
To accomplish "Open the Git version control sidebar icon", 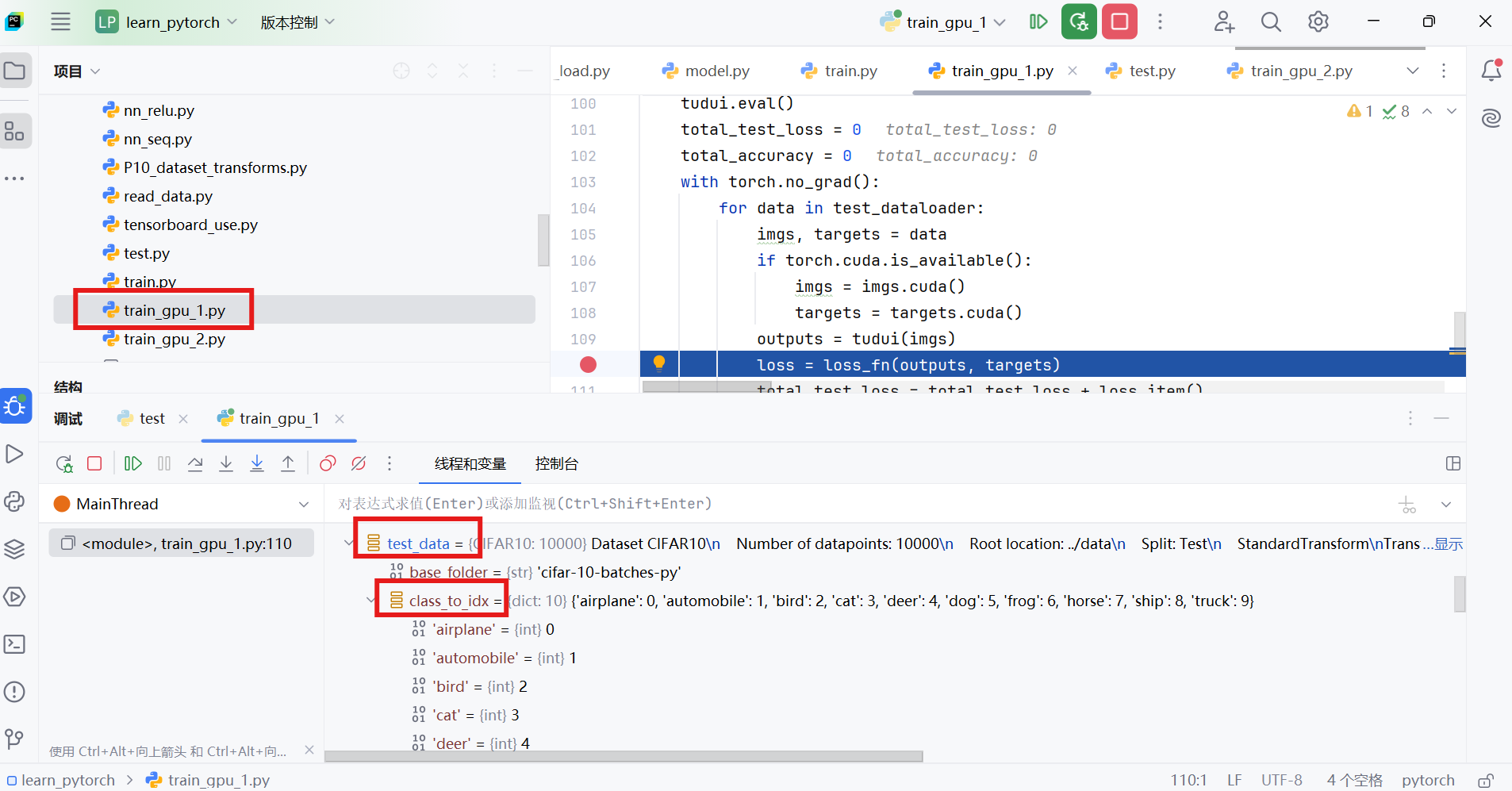I will click(x=15, y=739).
